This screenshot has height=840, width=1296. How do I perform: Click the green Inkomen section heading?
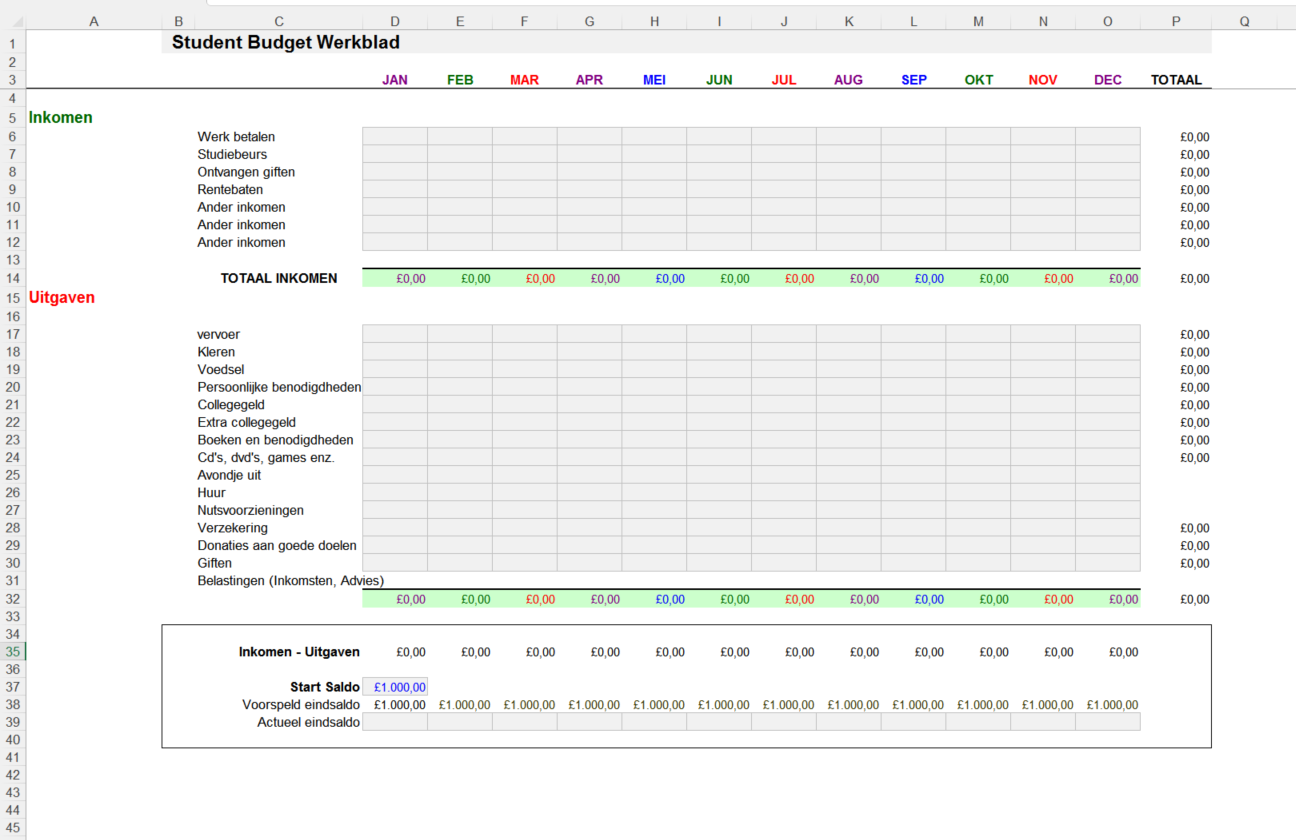click(x=60, y=117)
